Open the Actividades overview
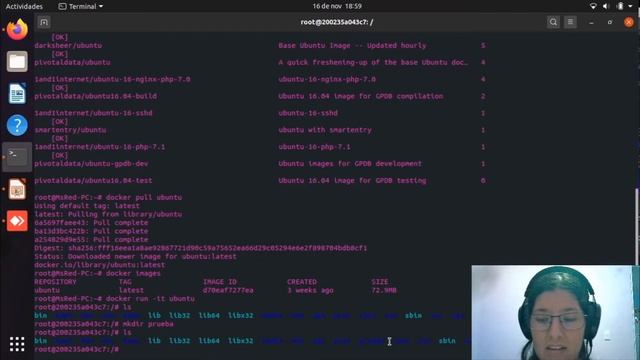The width and height of the screenshot is (640, 360). click(x=24, y=6)
